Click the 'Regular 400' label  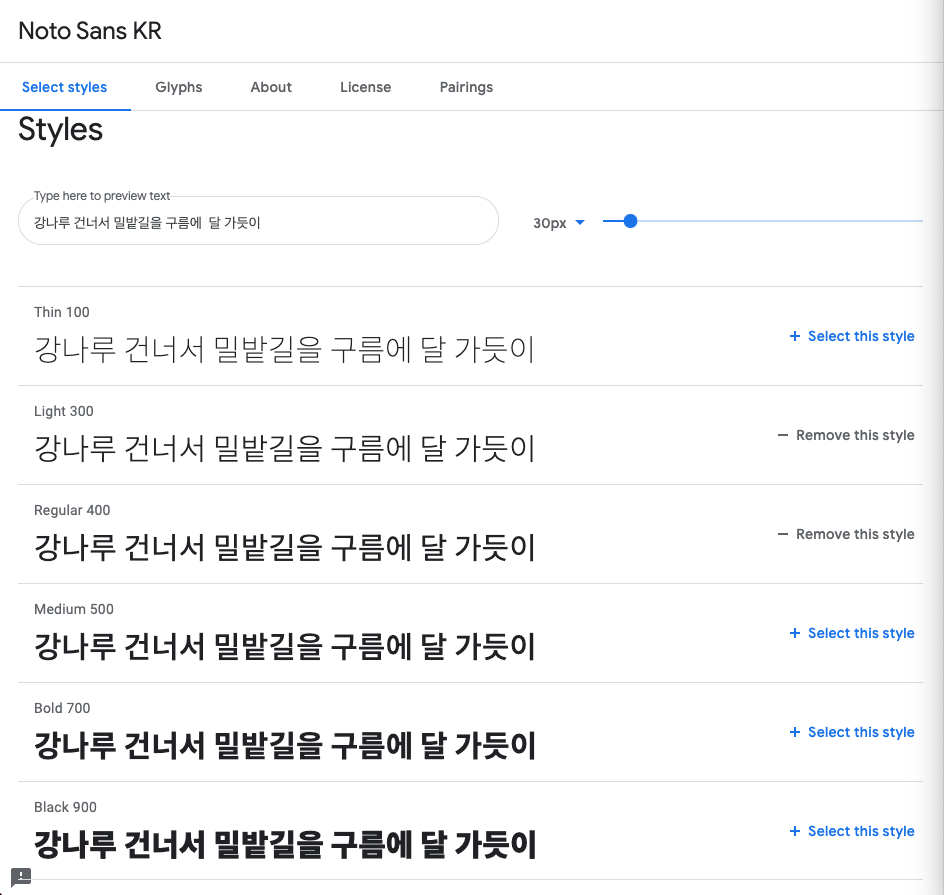point(72,510)
